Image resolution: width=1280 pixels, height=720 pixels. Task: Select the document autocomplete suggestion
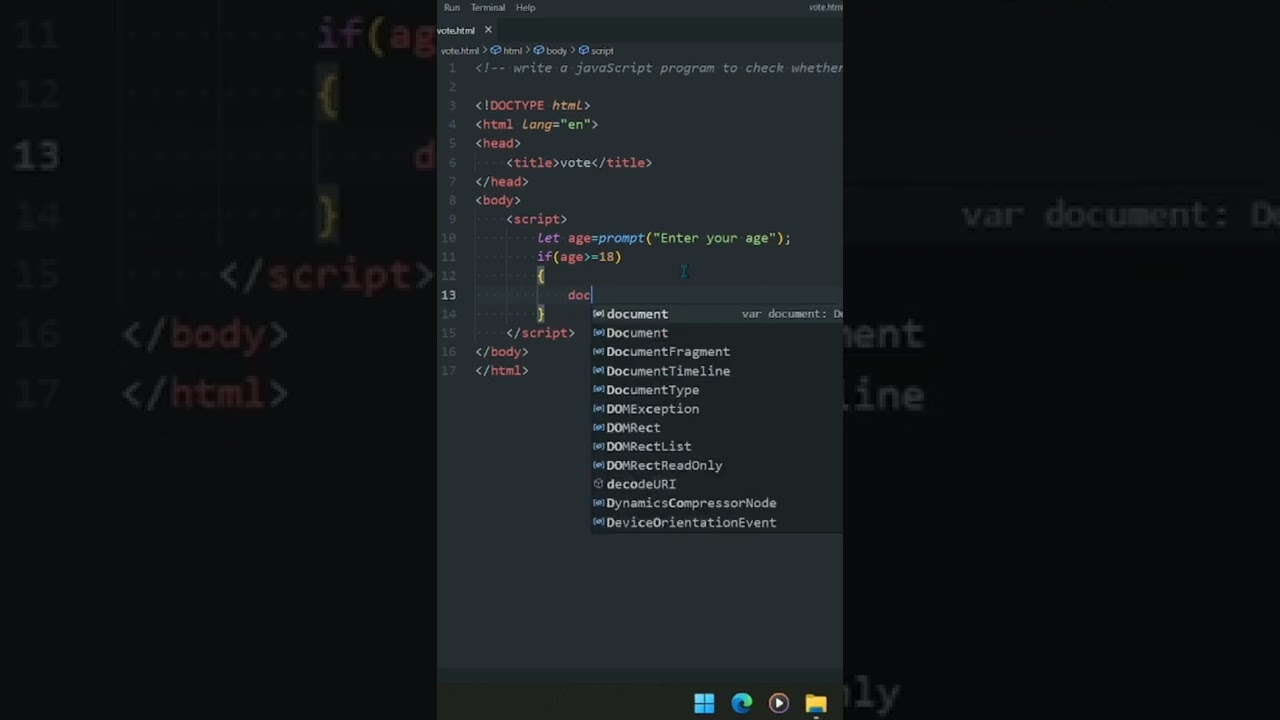(717, 314)
